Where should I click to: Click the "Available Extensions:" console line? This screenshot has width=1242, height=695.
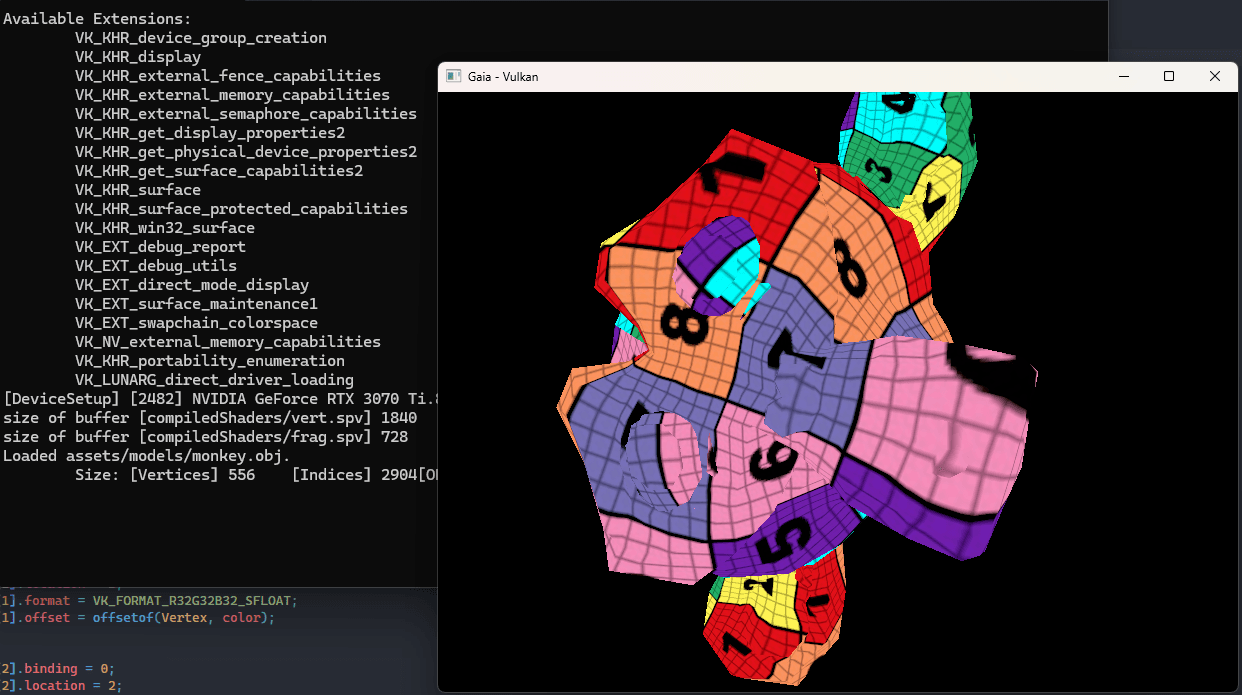coord(97,19)
